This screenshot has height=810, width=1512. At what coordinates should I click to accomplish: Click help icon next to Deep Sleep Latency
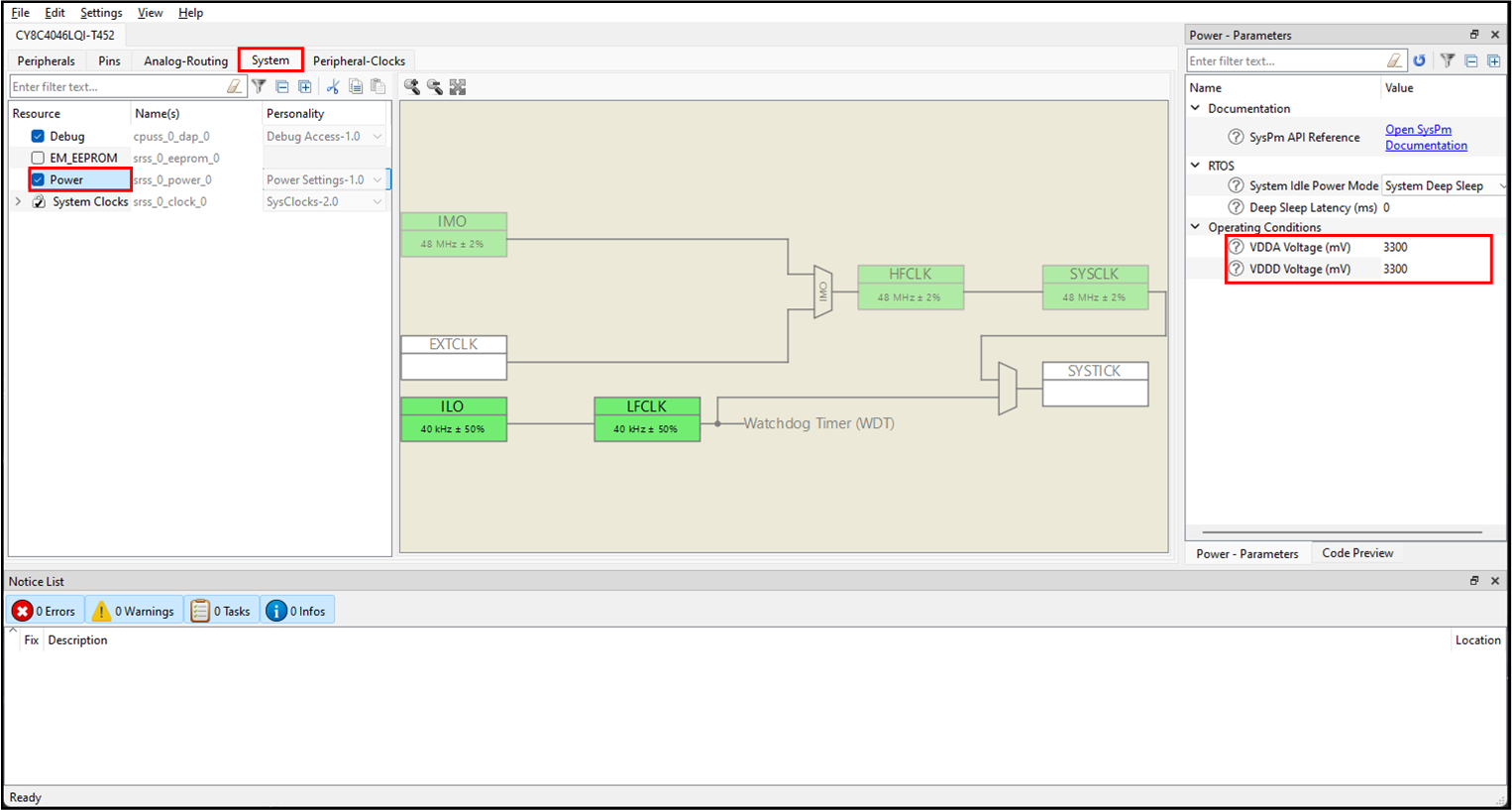(x=1236, y=207)
